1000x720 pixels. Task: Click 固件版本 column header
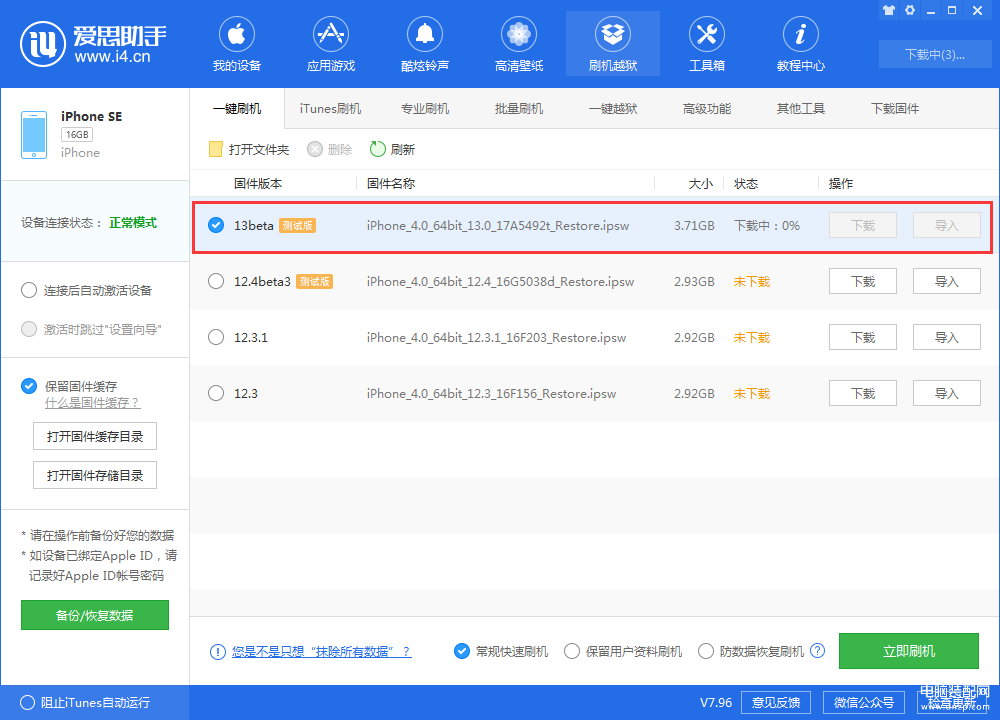click(258, 184)
